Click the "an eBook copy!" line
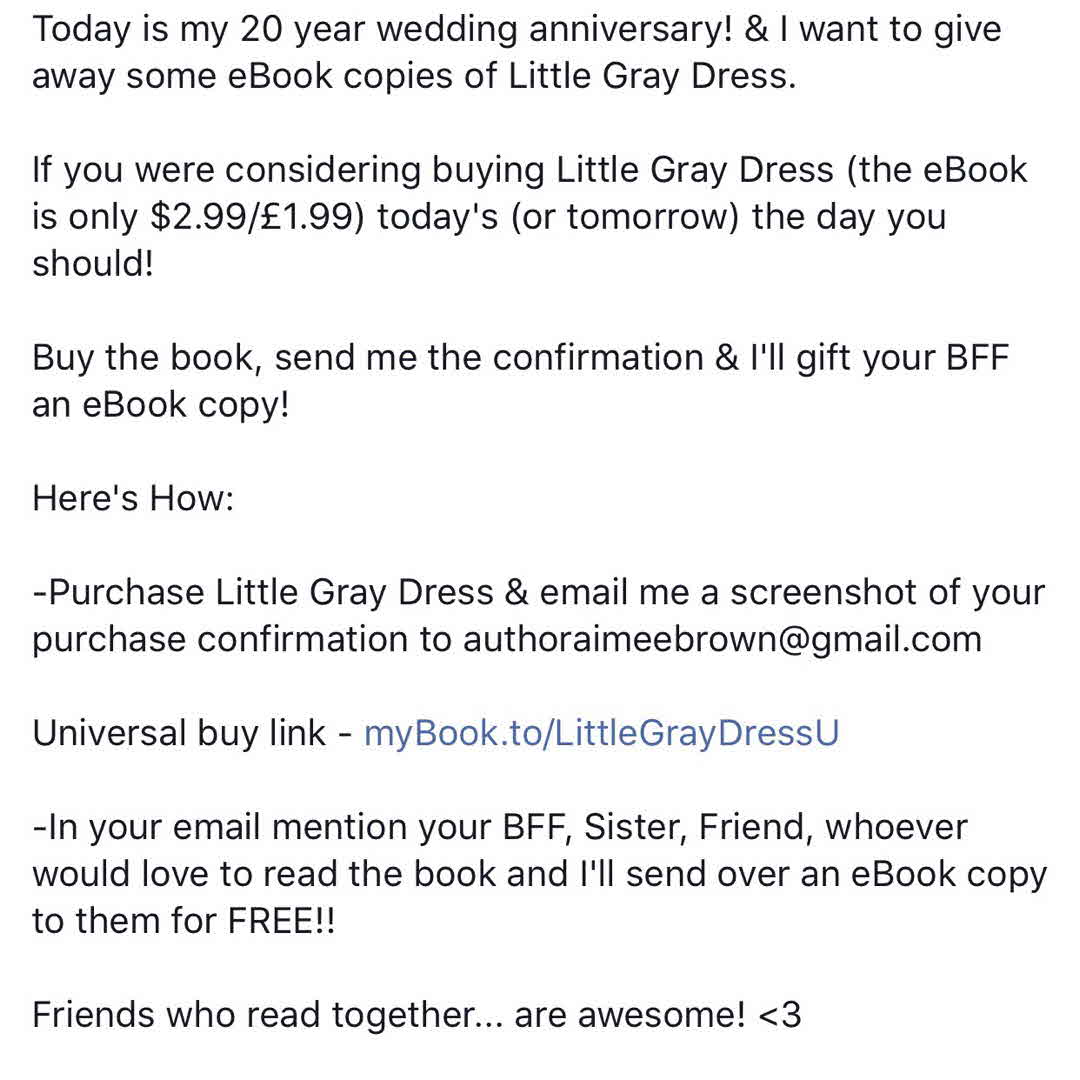The width and height of the screenshot is (1080, 1080). [160, 405]
